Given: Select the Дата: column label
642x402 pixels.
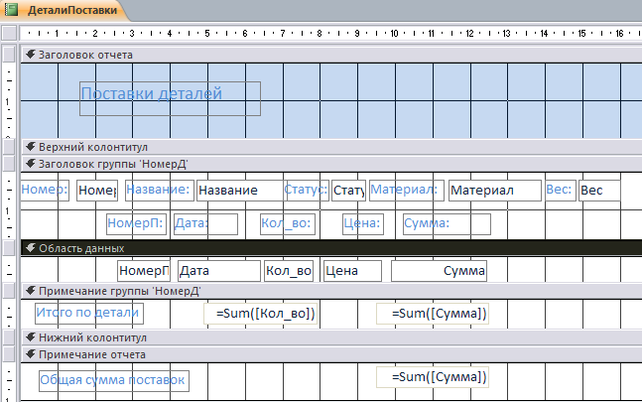Looking at the screenshot, I should 206,224.
